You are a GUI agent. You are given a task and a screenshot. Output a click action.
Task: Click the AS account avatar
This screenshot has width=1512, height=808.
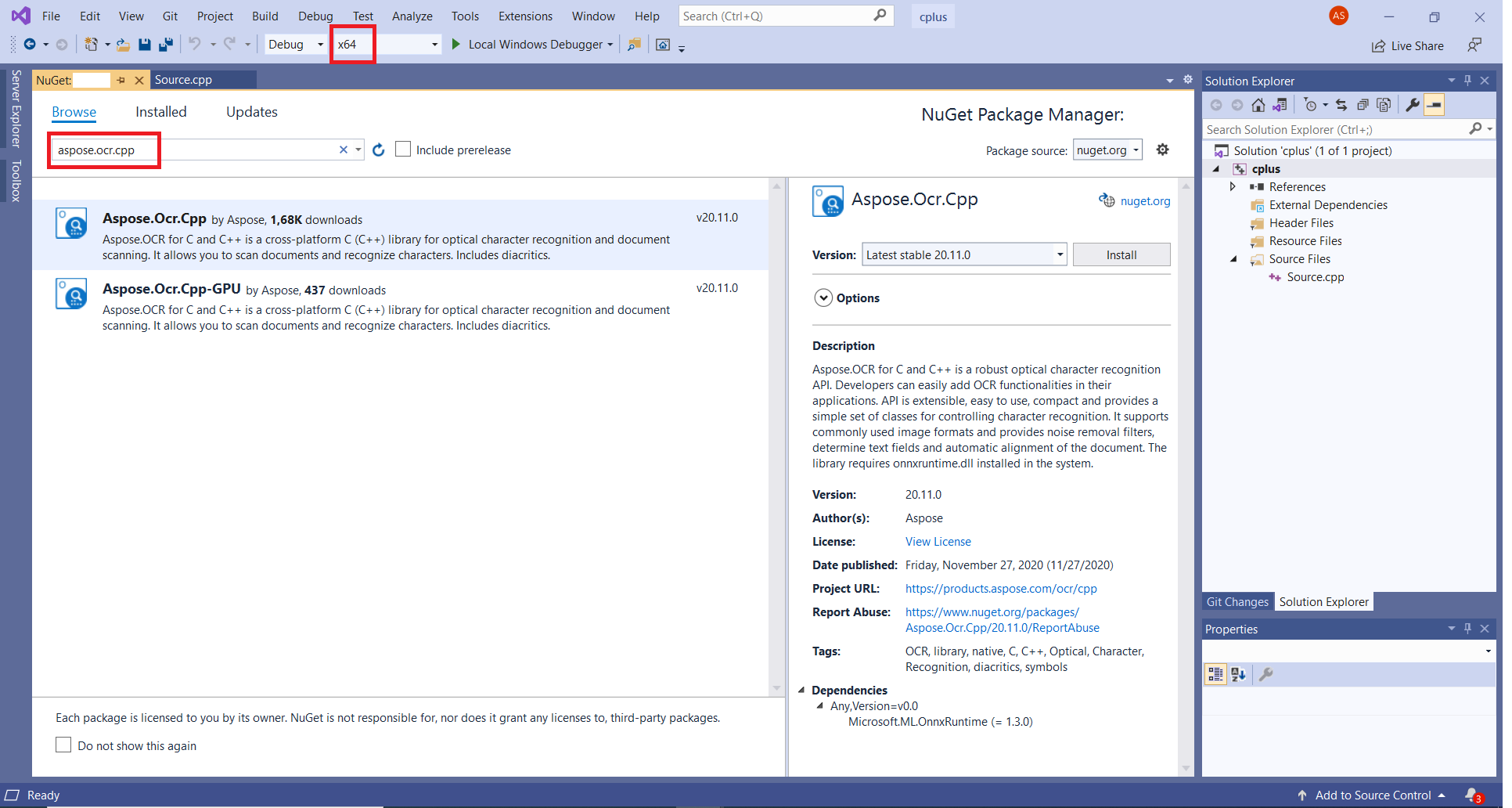pos(1339,16)
